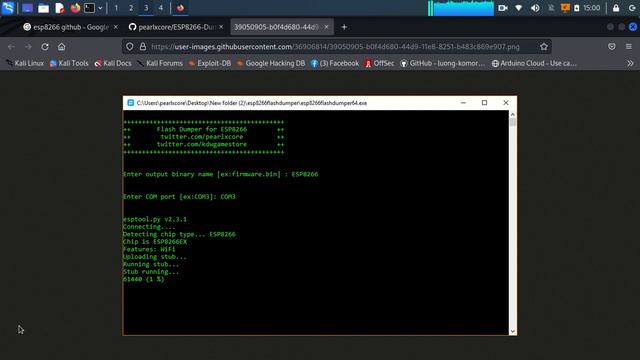Close the 'esp8266 github - Google' tab

[116, 27]
